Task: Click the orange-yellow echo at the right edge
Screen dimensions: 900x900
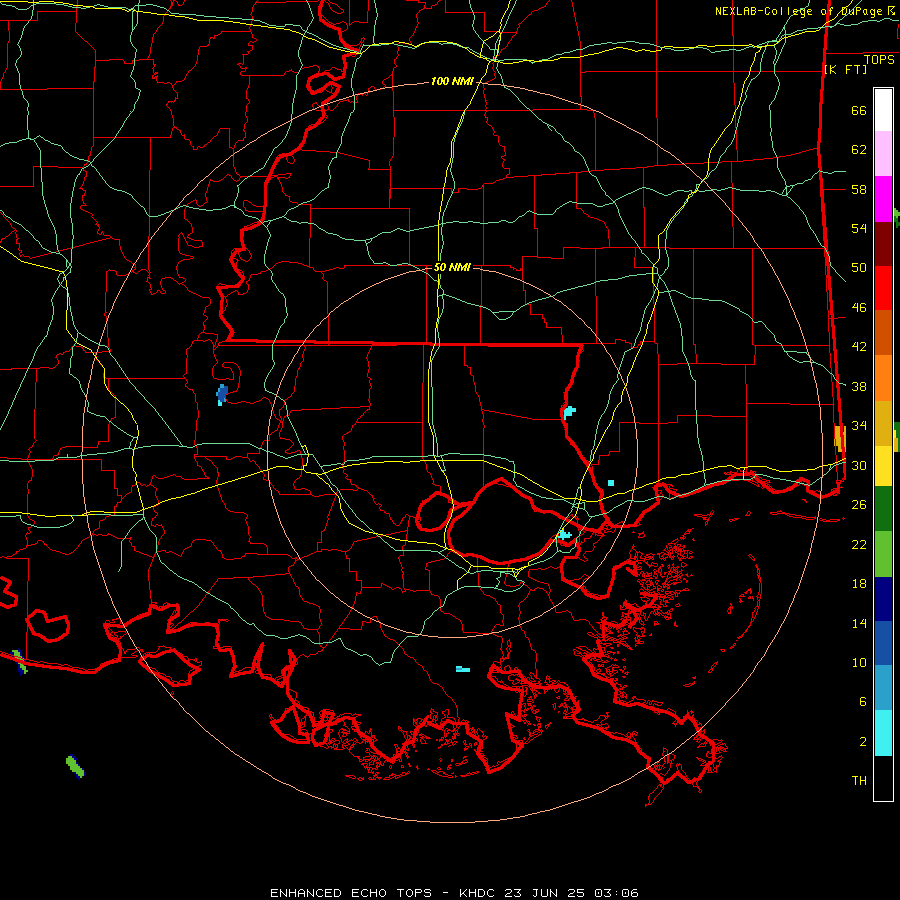Action: (840, 439)
